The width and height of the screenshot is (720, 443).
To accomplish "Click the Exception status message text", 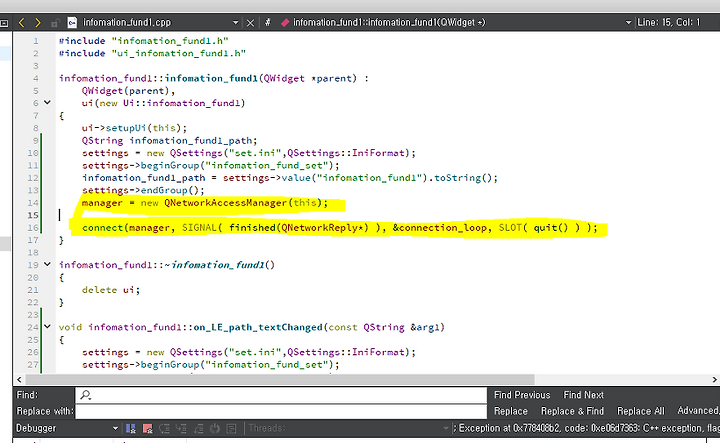I will point(587,428).
